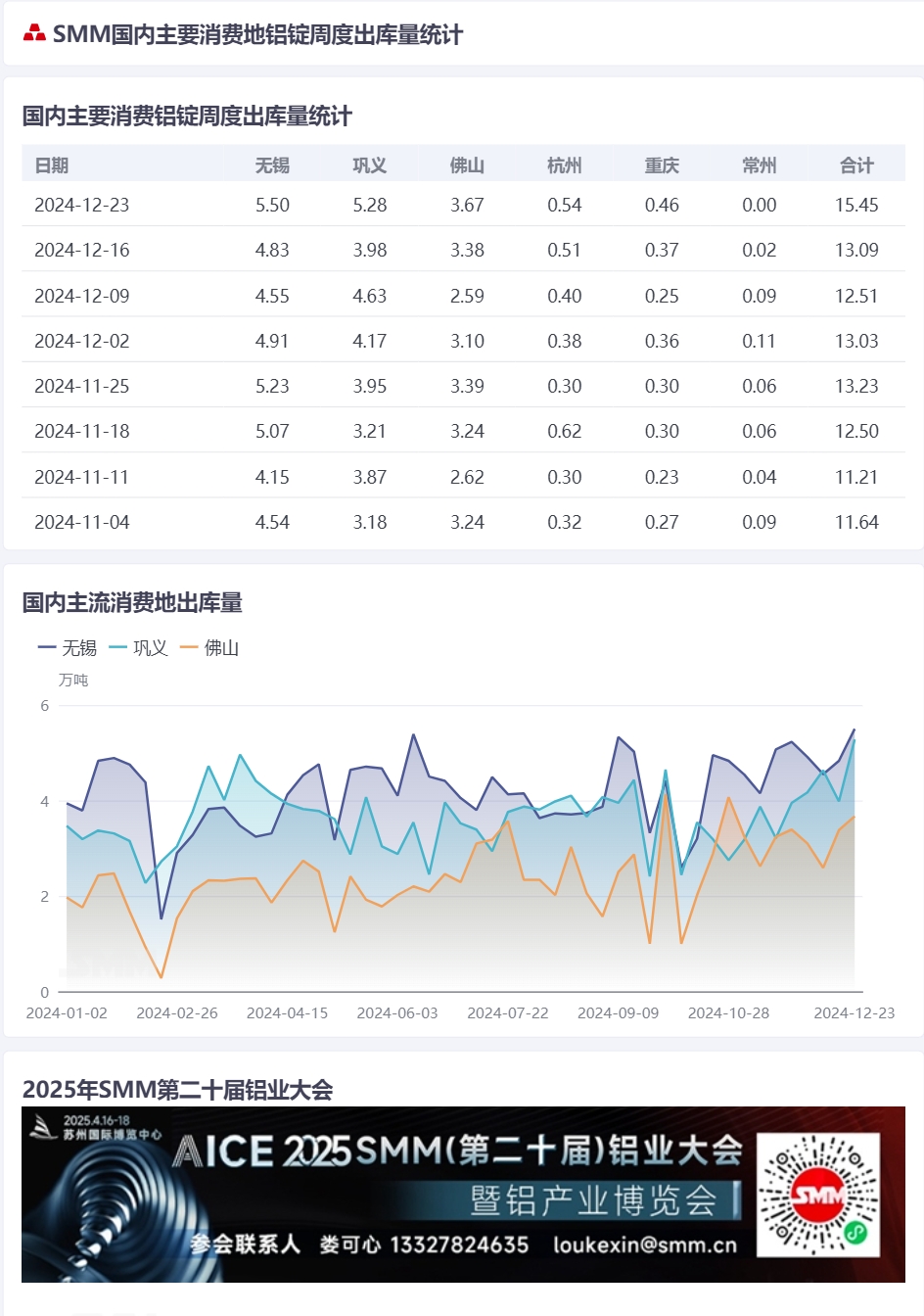Click the SMM QR code in banner
This screenshot has width=924, height=1316.
(x=818, y=1196)
